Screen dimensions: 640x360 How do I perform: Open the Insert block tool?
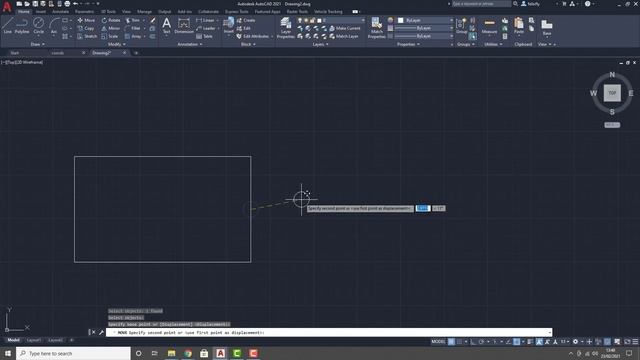pos(229,26)
